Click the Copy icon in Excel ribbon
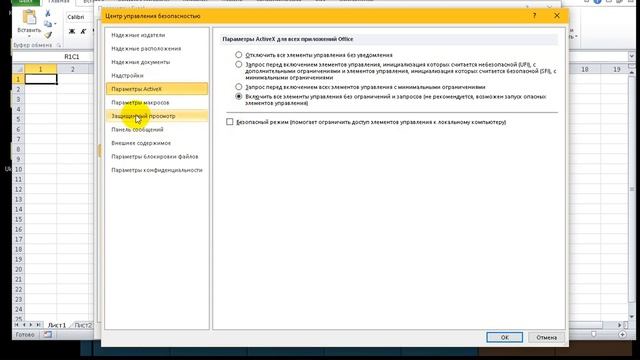This screenshot has width=640, height=360. (x=48, y=24)
